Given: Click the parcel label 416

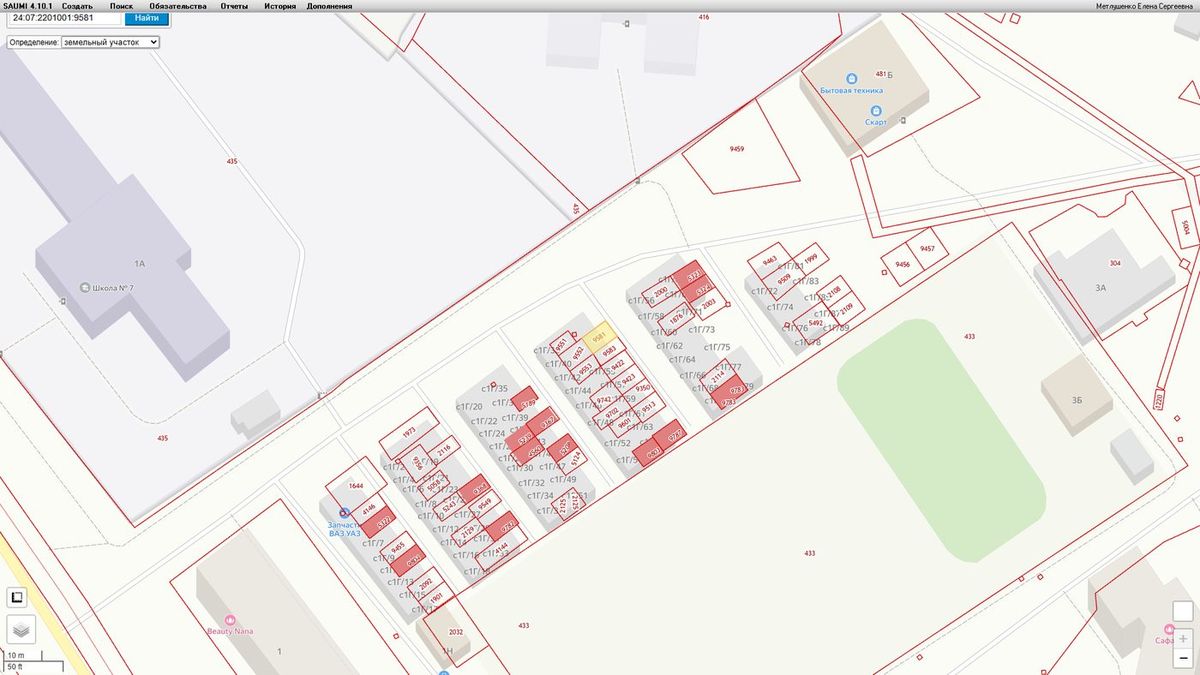Looking at the screenshot, I should coord(704,17).
